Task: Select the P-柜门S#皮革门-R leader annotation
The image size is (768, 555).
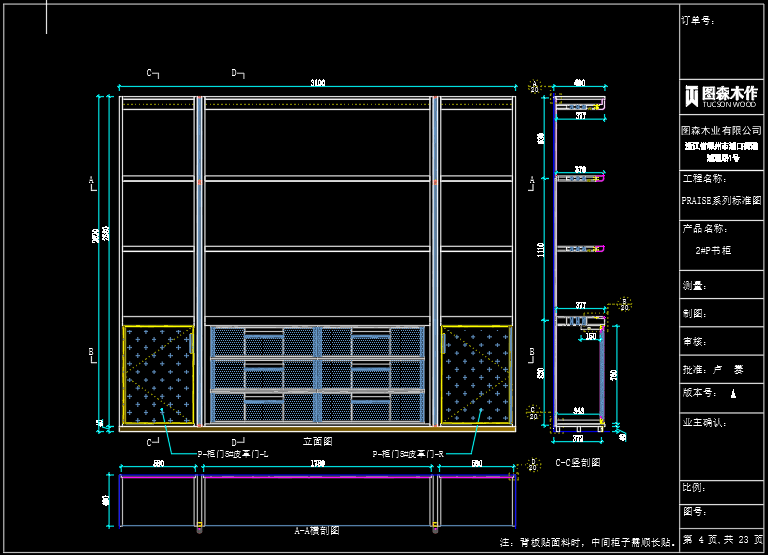Action: coord(409,453)
